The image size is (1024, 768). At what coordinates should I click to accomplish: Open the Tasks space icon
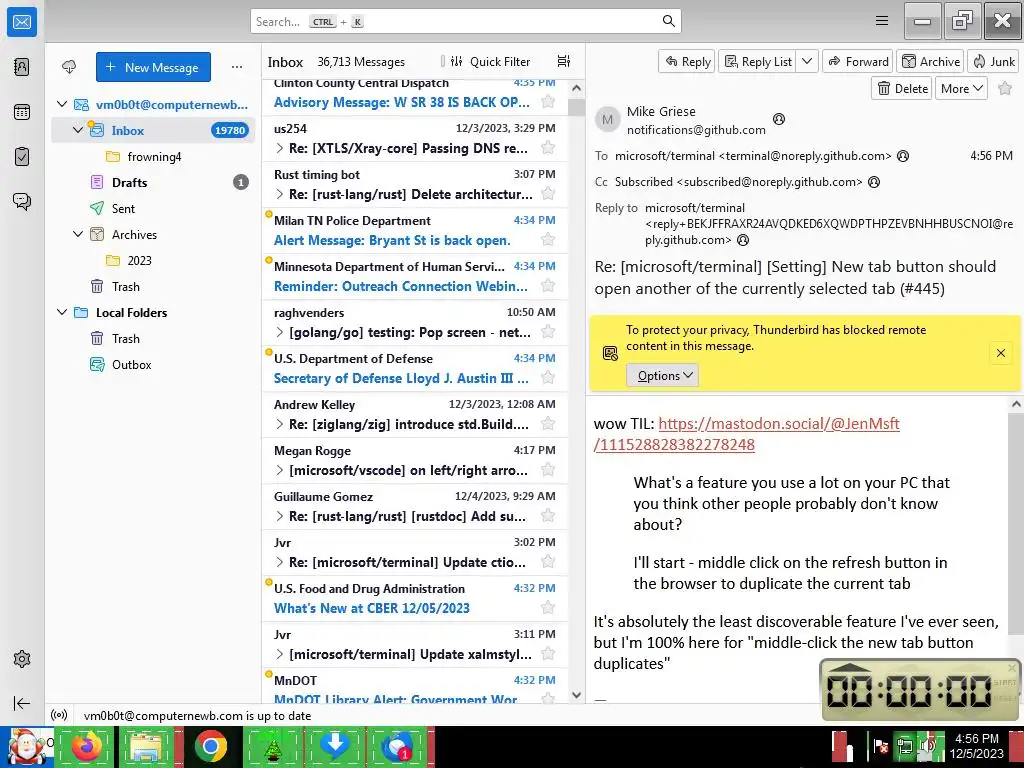pyautogui.click(x=22, y=157)
